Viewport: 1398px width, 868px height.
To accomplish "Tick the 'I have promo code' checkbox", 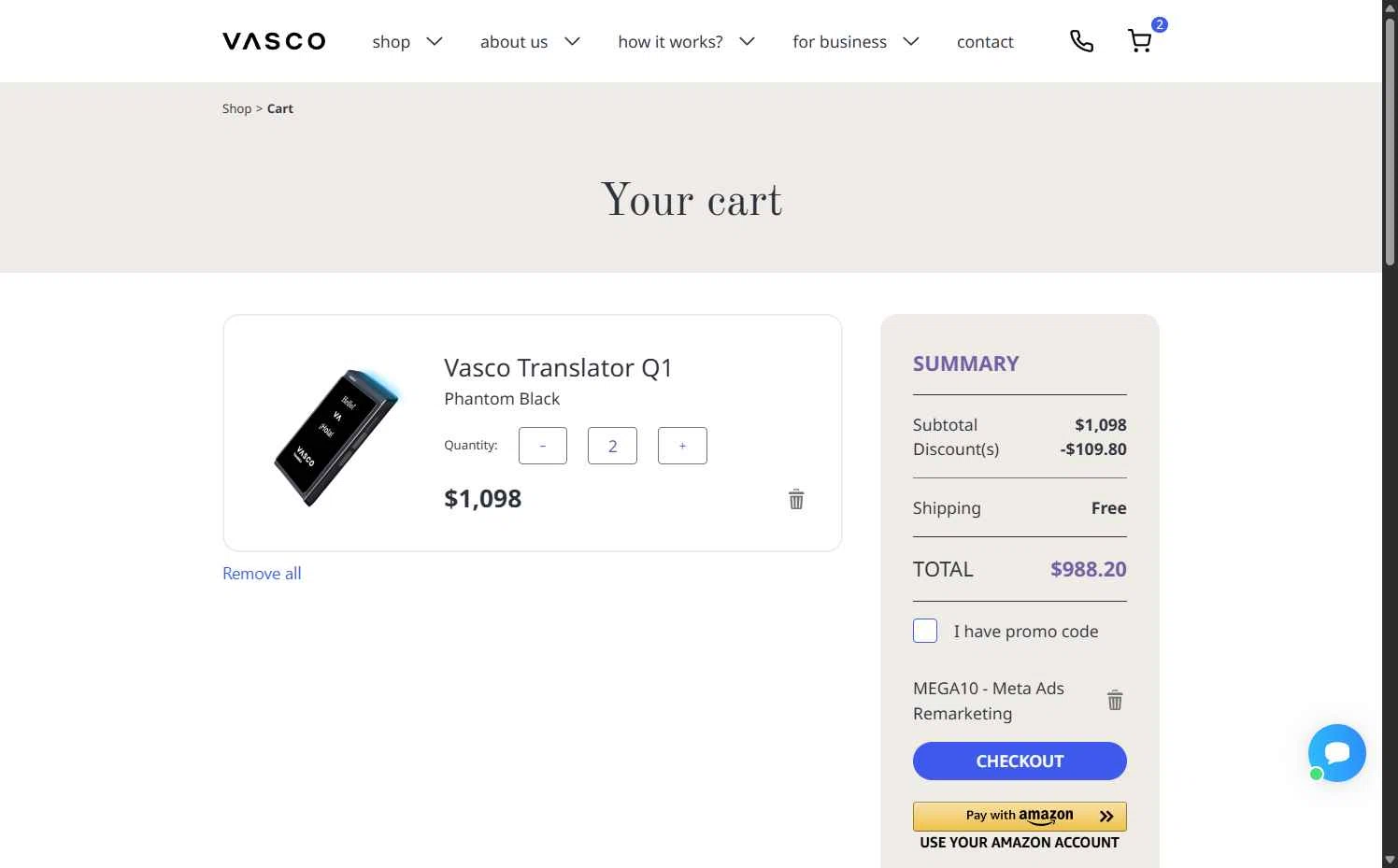I will click(x=925, y=631).
